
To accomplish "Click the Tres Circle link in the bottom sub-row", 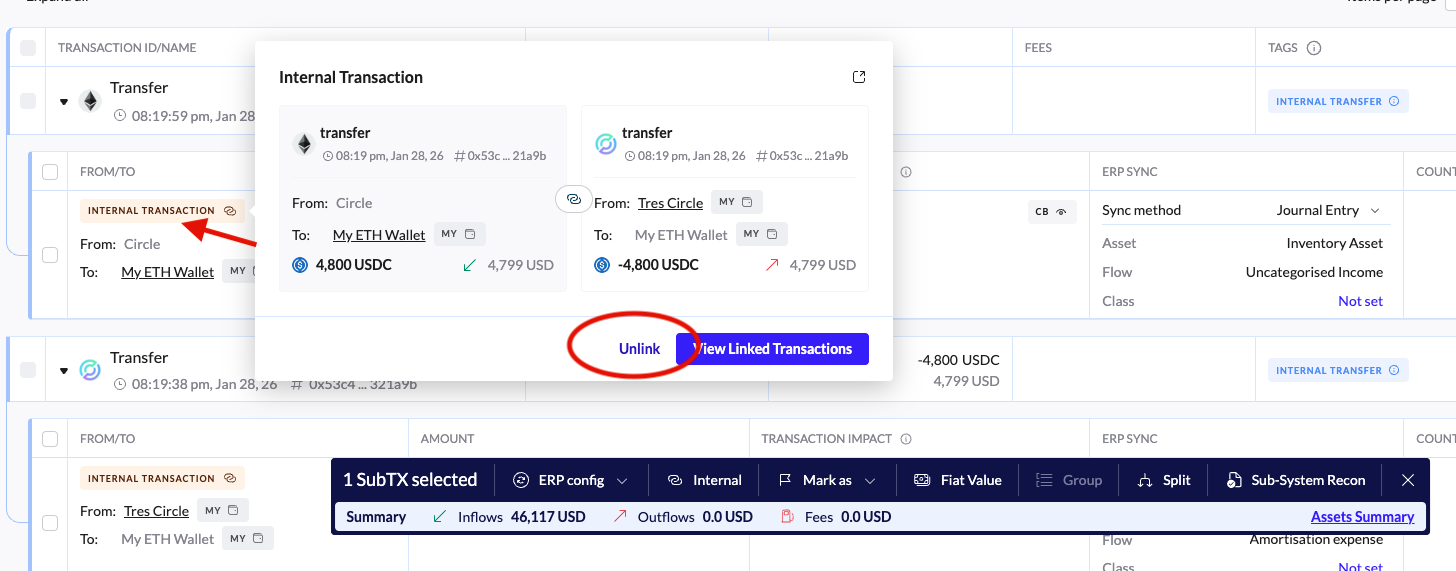I will (x=156, y=511).
